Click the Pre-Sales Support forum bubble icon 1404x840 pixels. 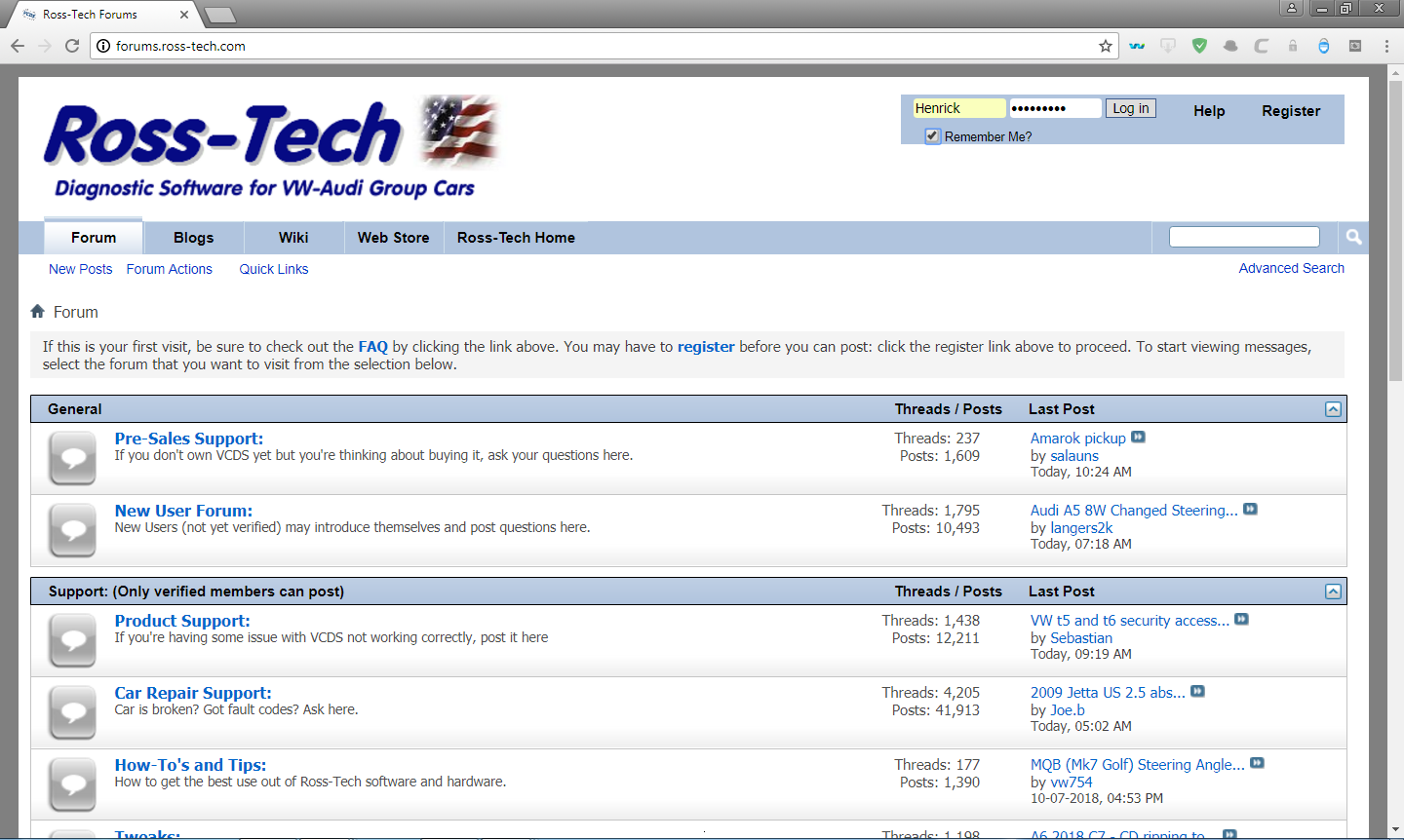coord(73,458)
